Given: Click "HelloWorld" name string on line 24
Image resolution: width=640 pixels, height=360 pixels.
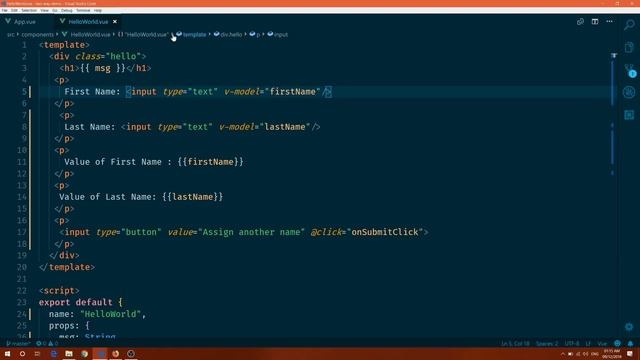Looking at the screenshot, I should tap(110, 314).
